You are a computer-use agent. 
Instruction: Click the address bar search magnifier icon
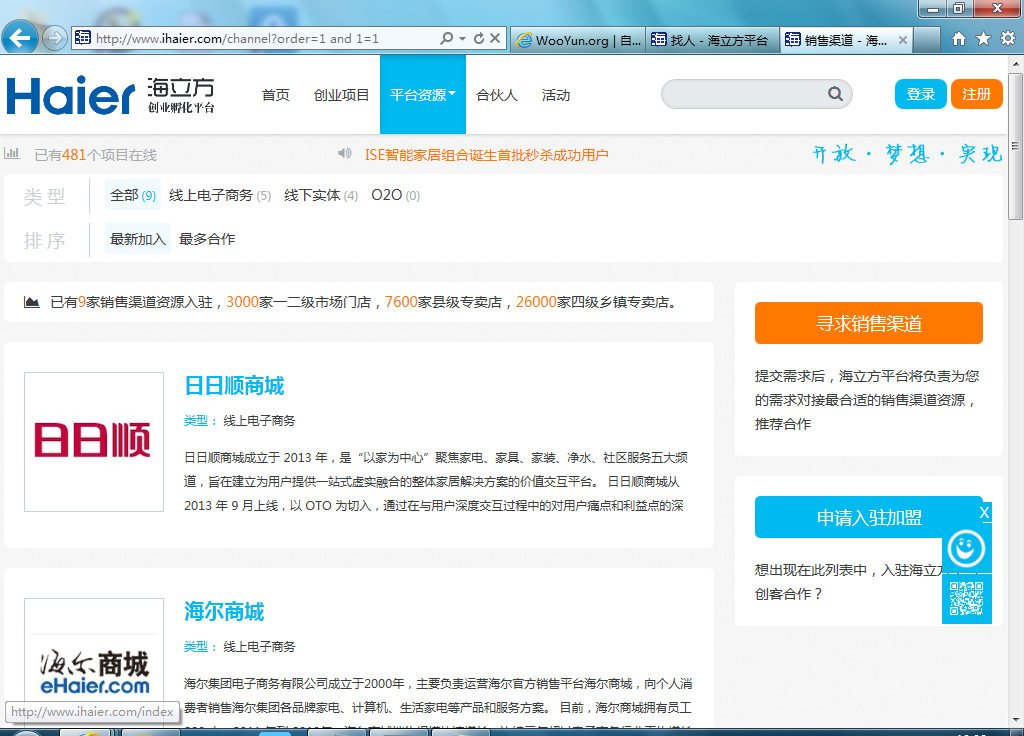(x=447, y=39)
